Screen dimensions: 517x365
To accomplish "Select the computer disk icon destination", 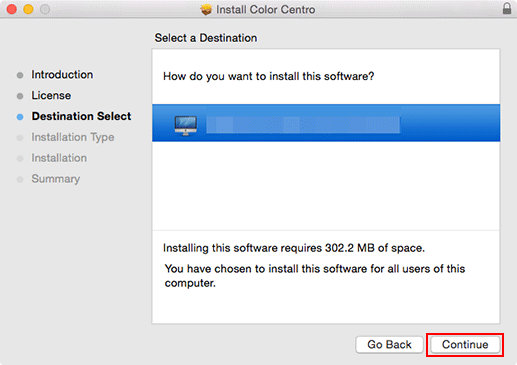I will tap(186, 125).
